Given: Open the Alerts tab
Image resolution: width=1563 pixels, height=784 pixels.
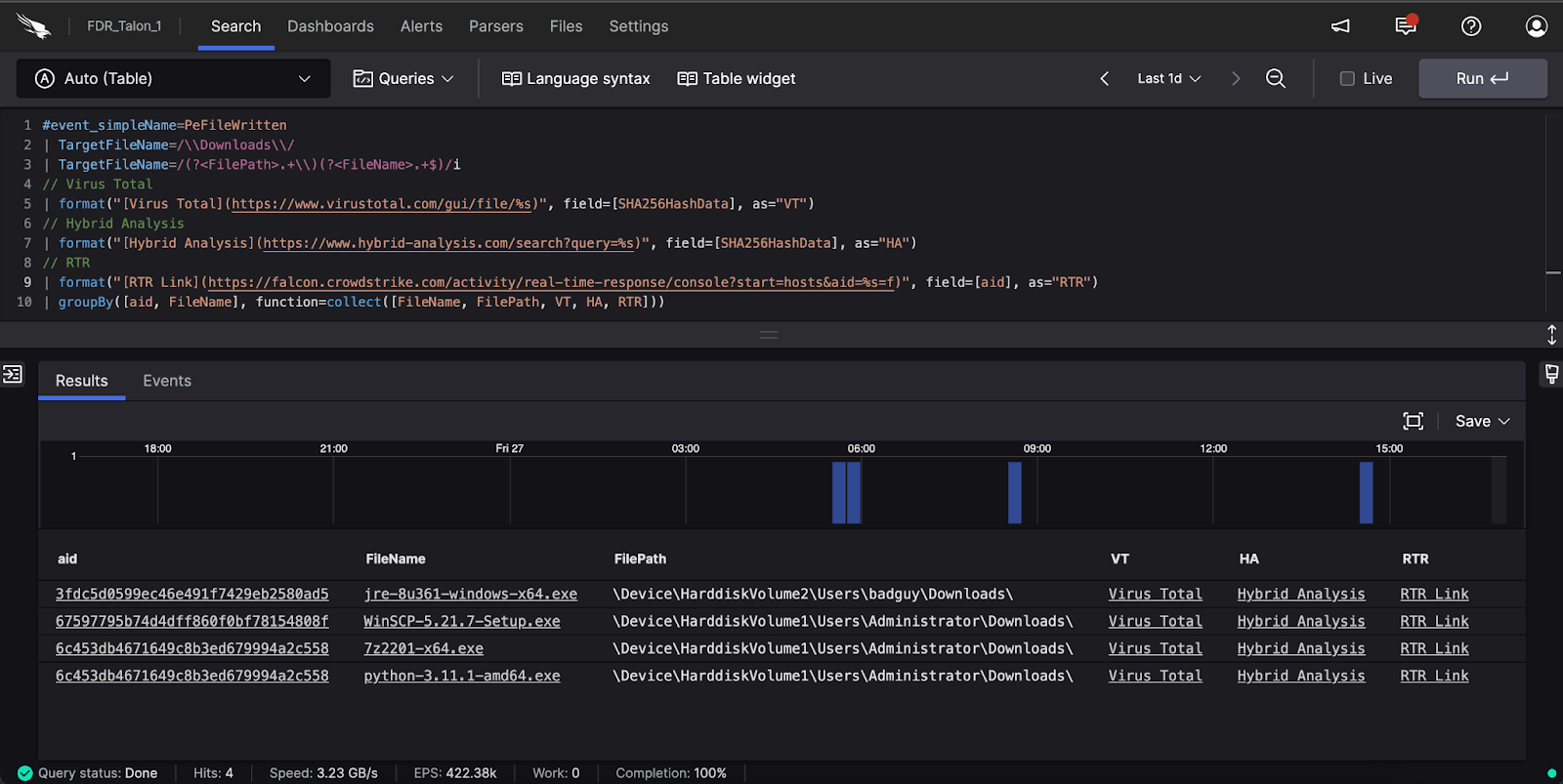Looking at the screenshot, I should click(x=421, y=26).
